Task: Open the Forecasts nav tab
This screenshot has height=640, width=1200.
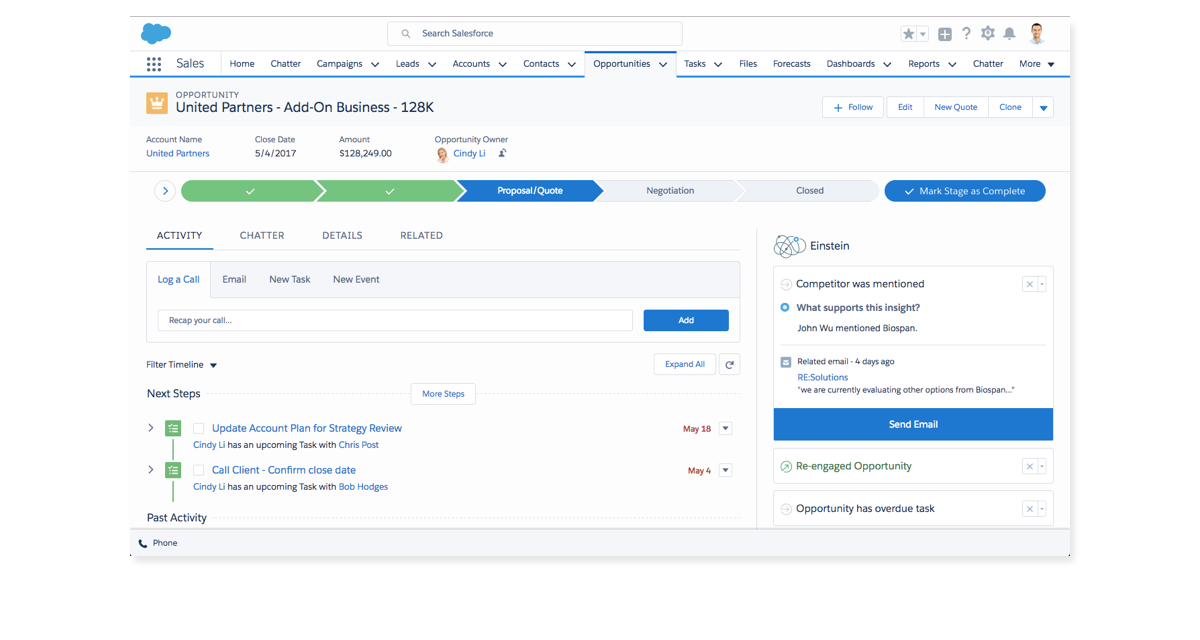Action: pos(791,64)
